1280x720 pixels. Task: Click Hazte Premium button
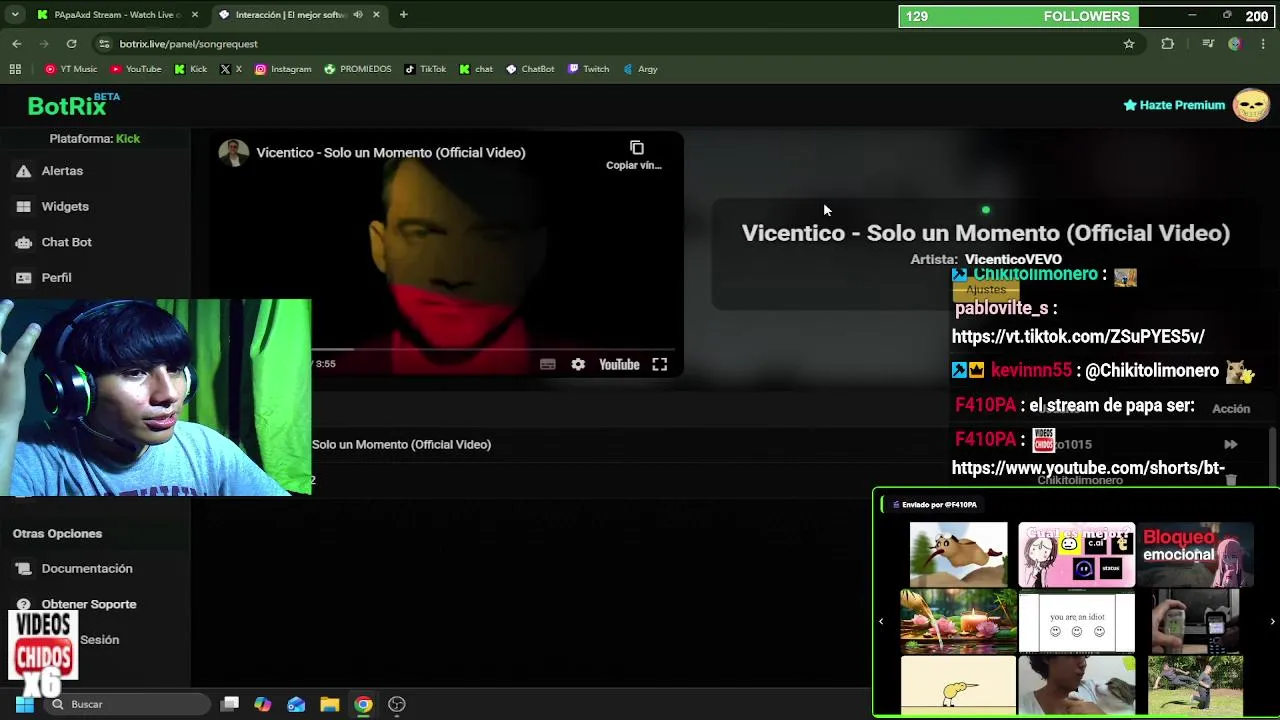(x=1174, y=105)
